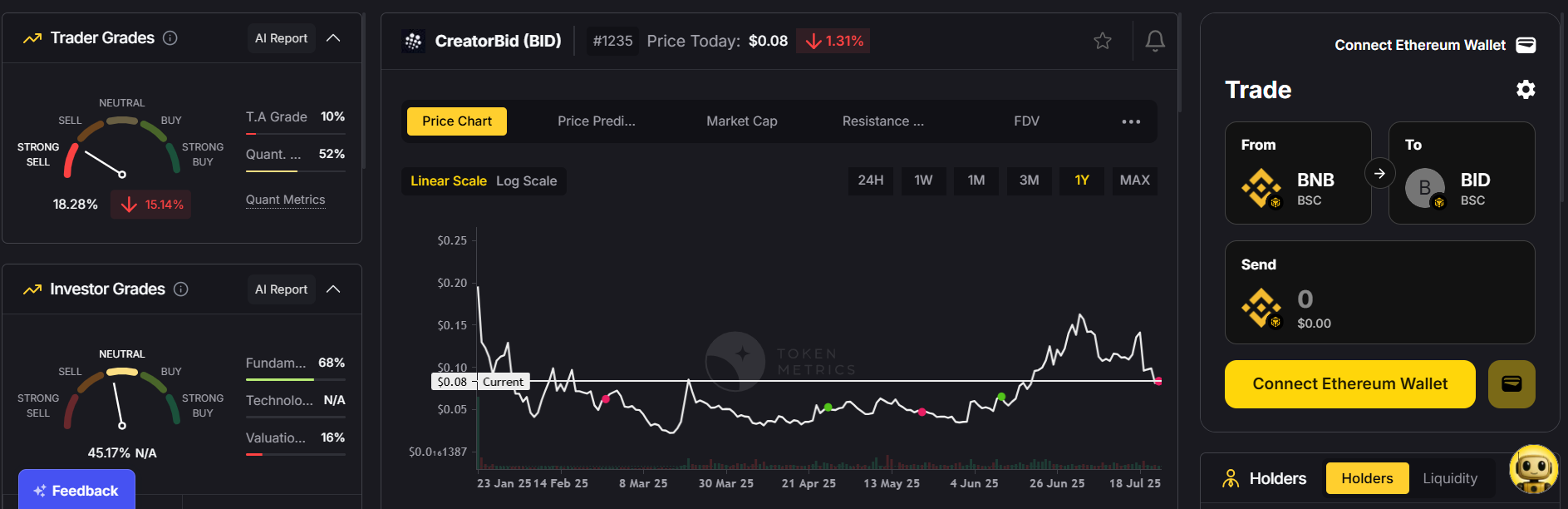Set chart range to 3M

pyautogui.click(x=1030, y=180)
